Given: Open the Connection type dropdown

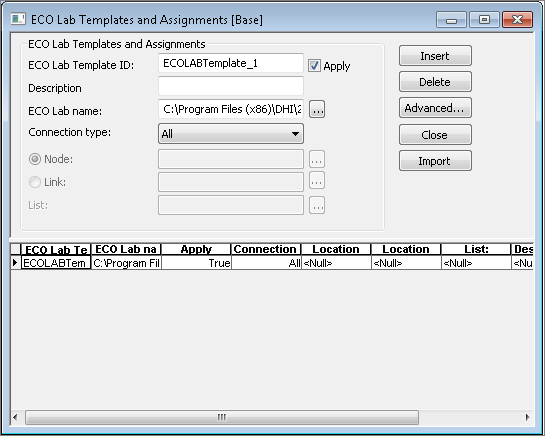Looking at the screenshot, I should click(231, 134).
